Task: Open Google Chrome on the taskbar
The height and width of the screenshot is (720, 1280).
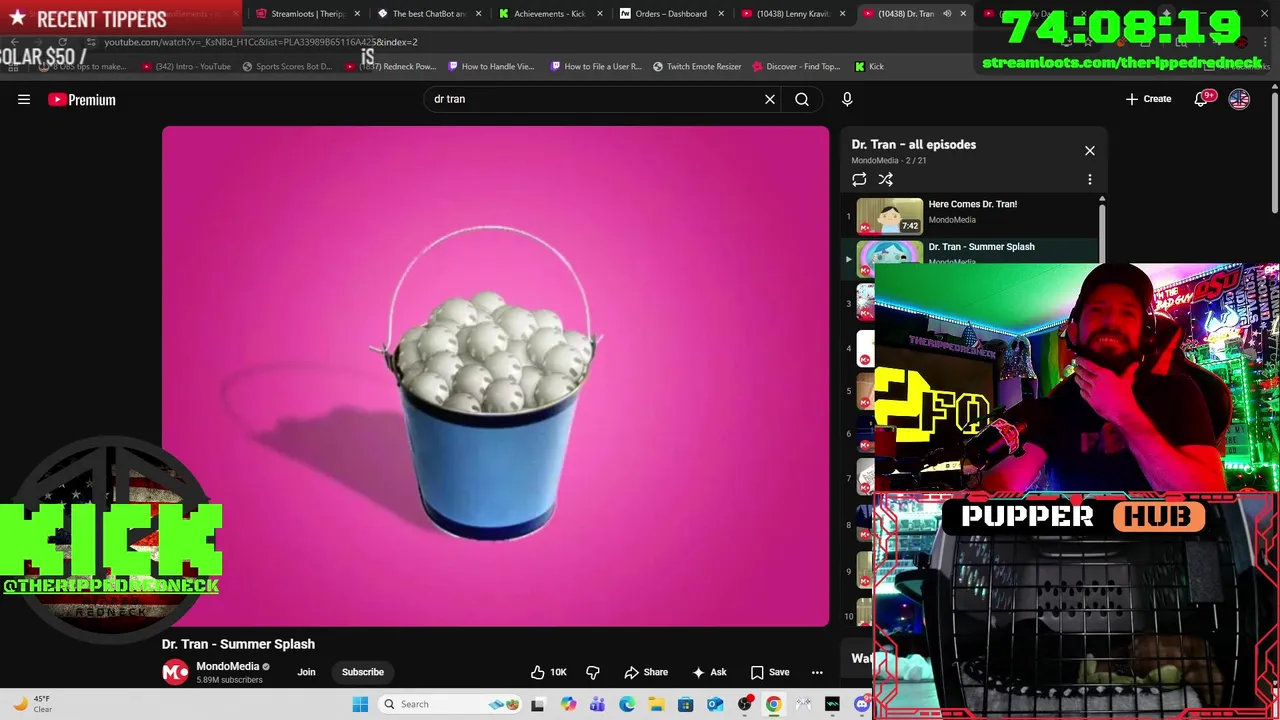Action: click(774, 704)
